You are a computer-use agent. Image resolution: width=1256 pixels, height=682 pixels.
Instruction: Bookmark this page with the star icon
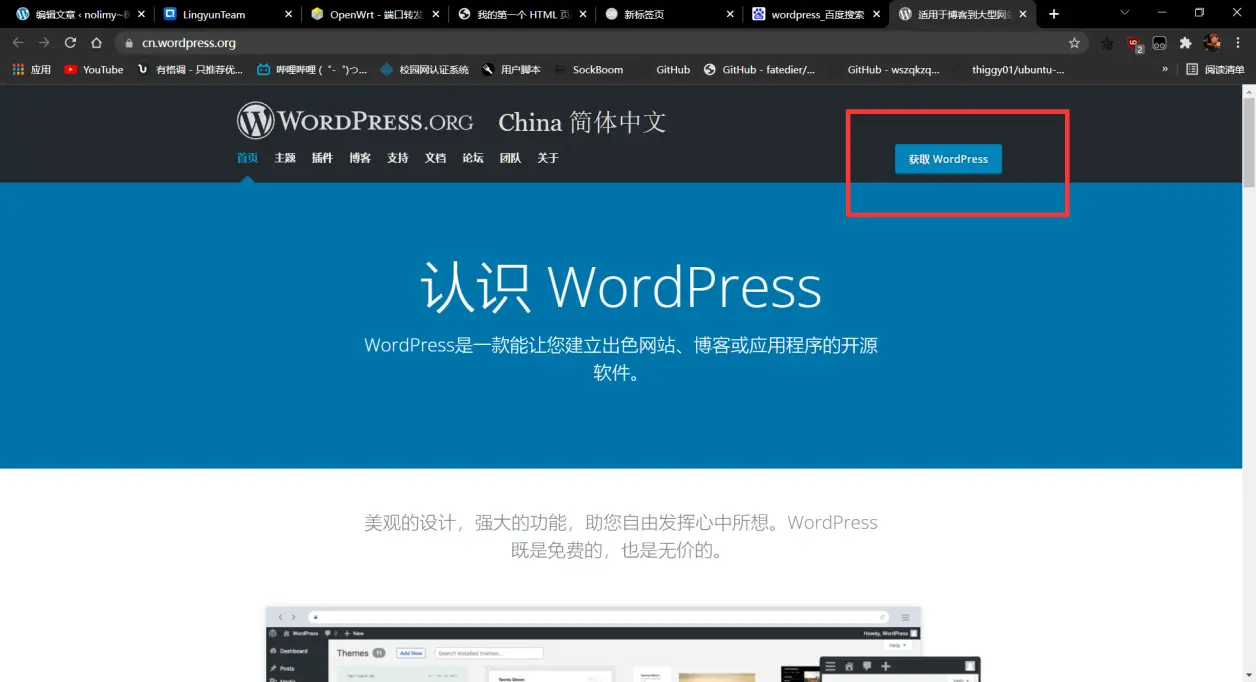click(x=1074, y=43)
